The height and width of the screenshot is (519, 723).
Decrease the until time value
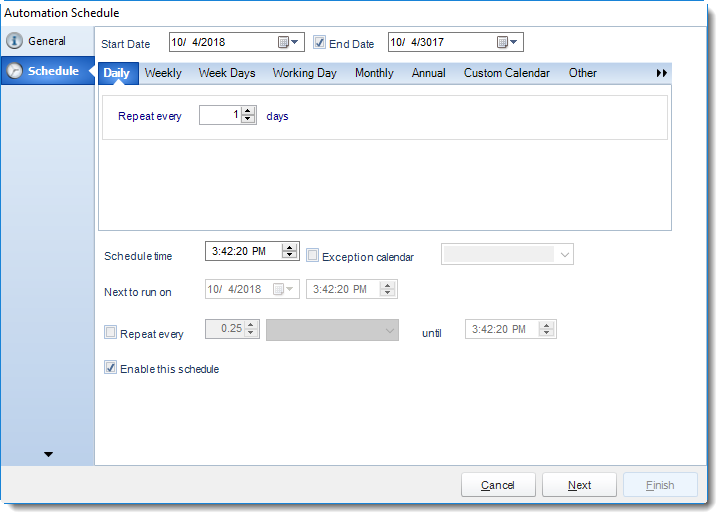click(547, 333)
